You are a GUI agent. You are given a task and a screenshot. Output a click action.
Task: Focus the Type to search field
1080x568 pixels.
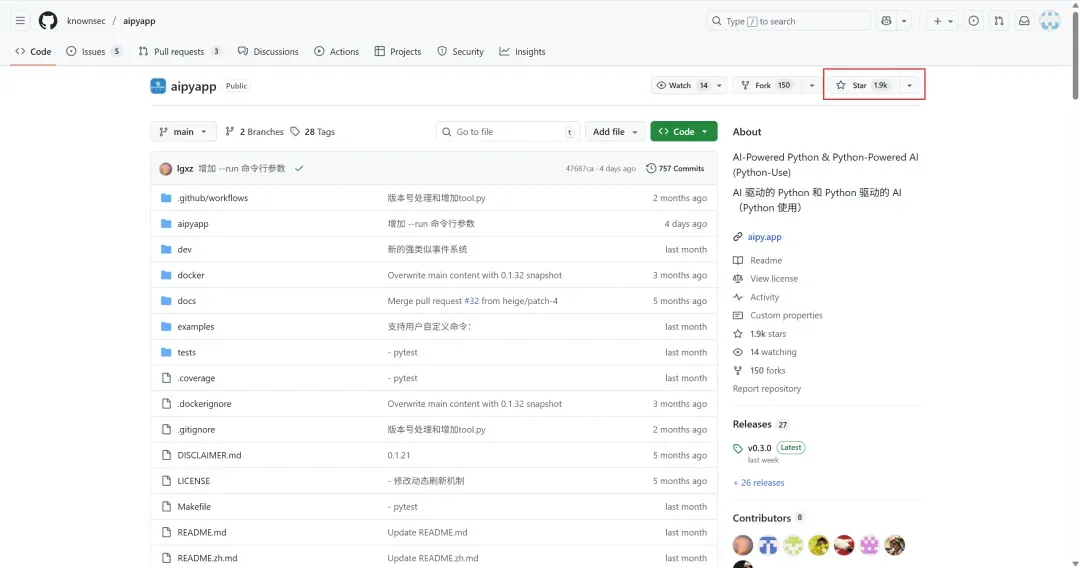789,21
